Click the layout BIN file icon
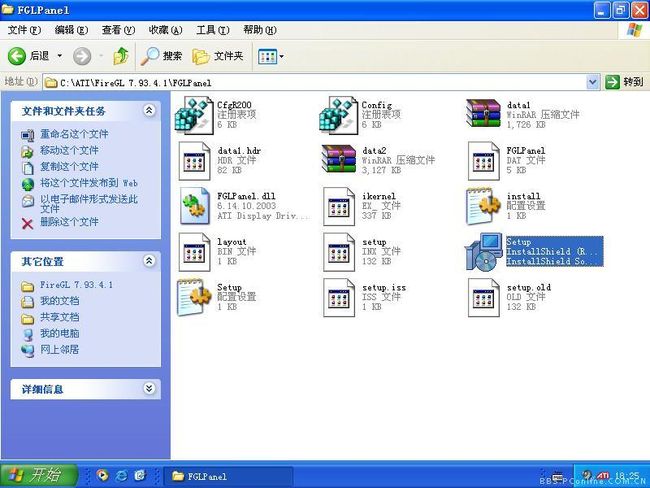 pos(194,252)
